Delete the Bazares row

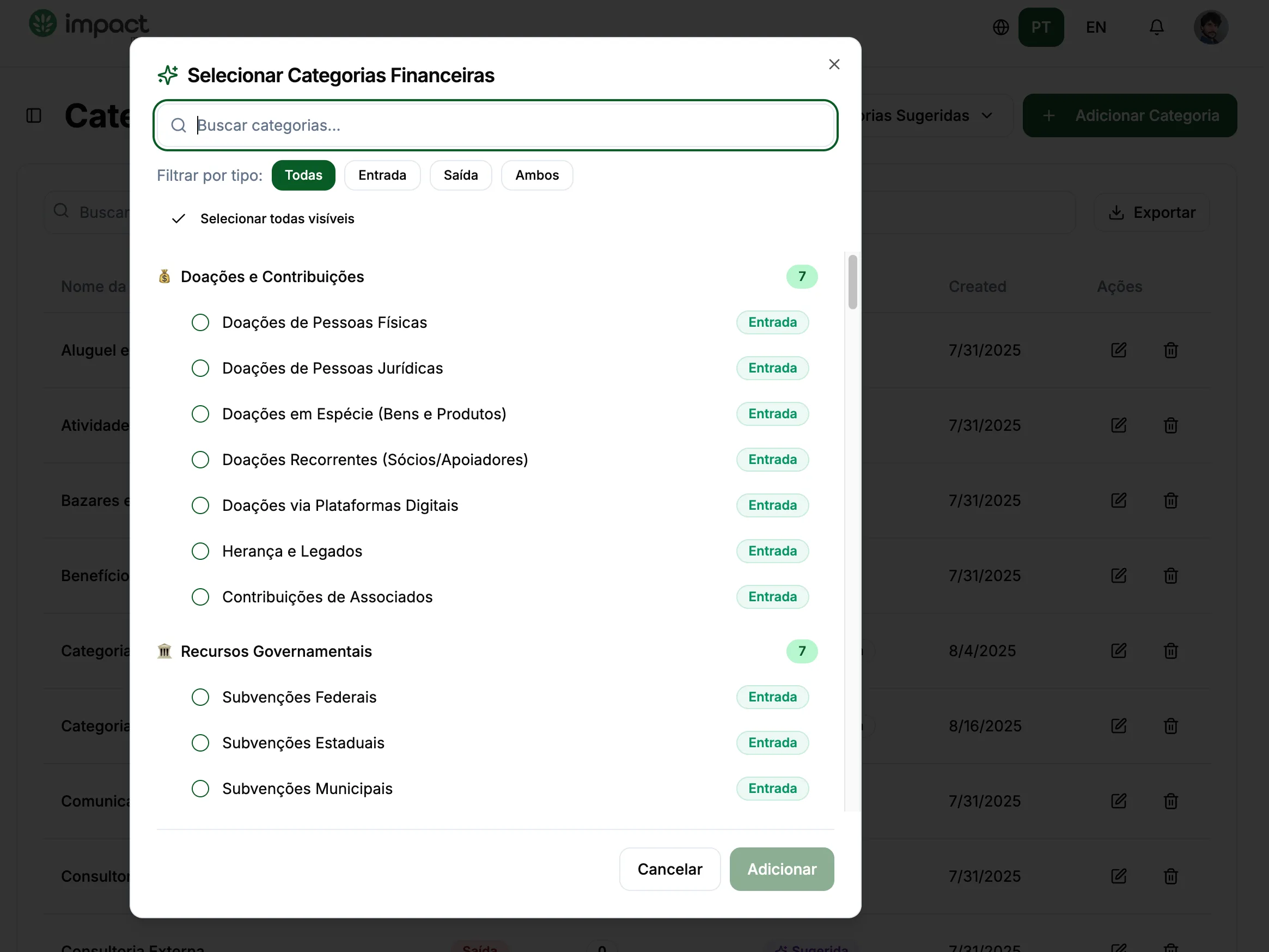coord(1171,501)
